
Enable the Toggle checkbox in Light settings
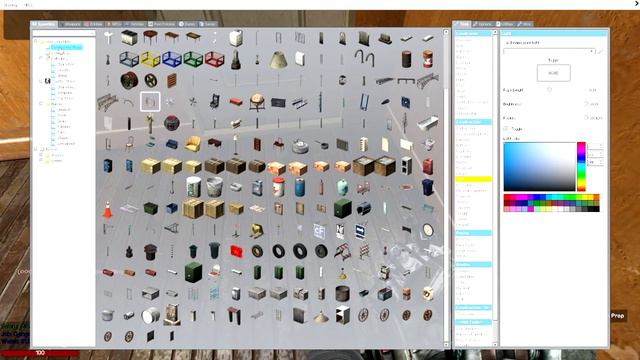coord(507,129)
